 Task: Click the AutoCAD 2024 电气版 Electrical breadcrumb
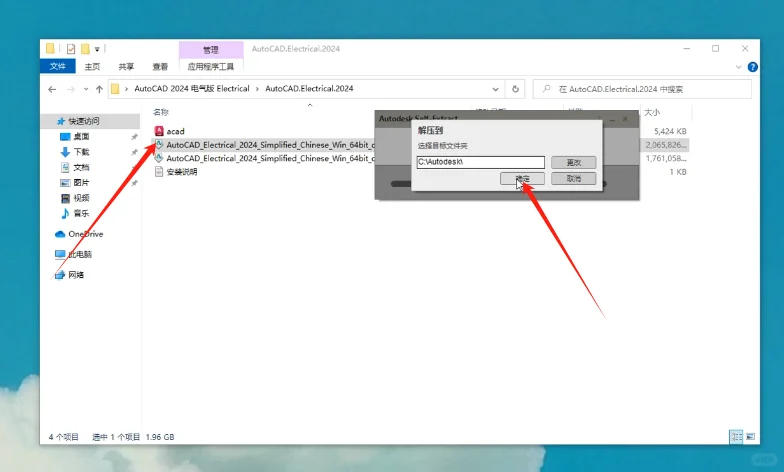192,88
